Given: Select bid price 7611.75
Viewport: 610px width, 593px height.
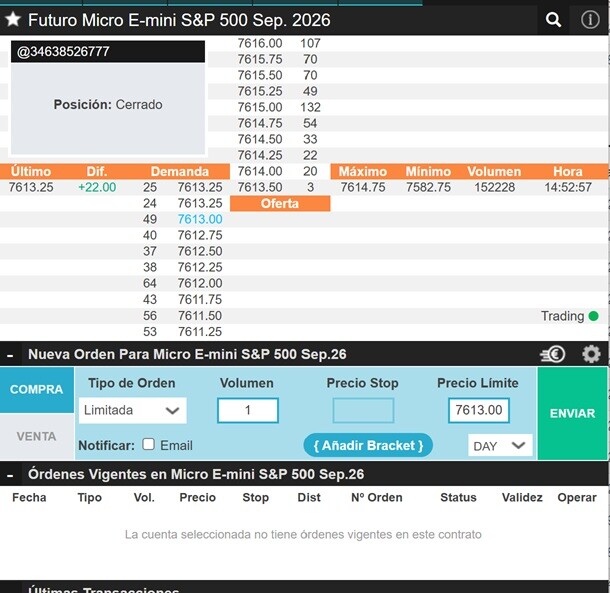Looking at the screenshot, I should coord(200,299).
